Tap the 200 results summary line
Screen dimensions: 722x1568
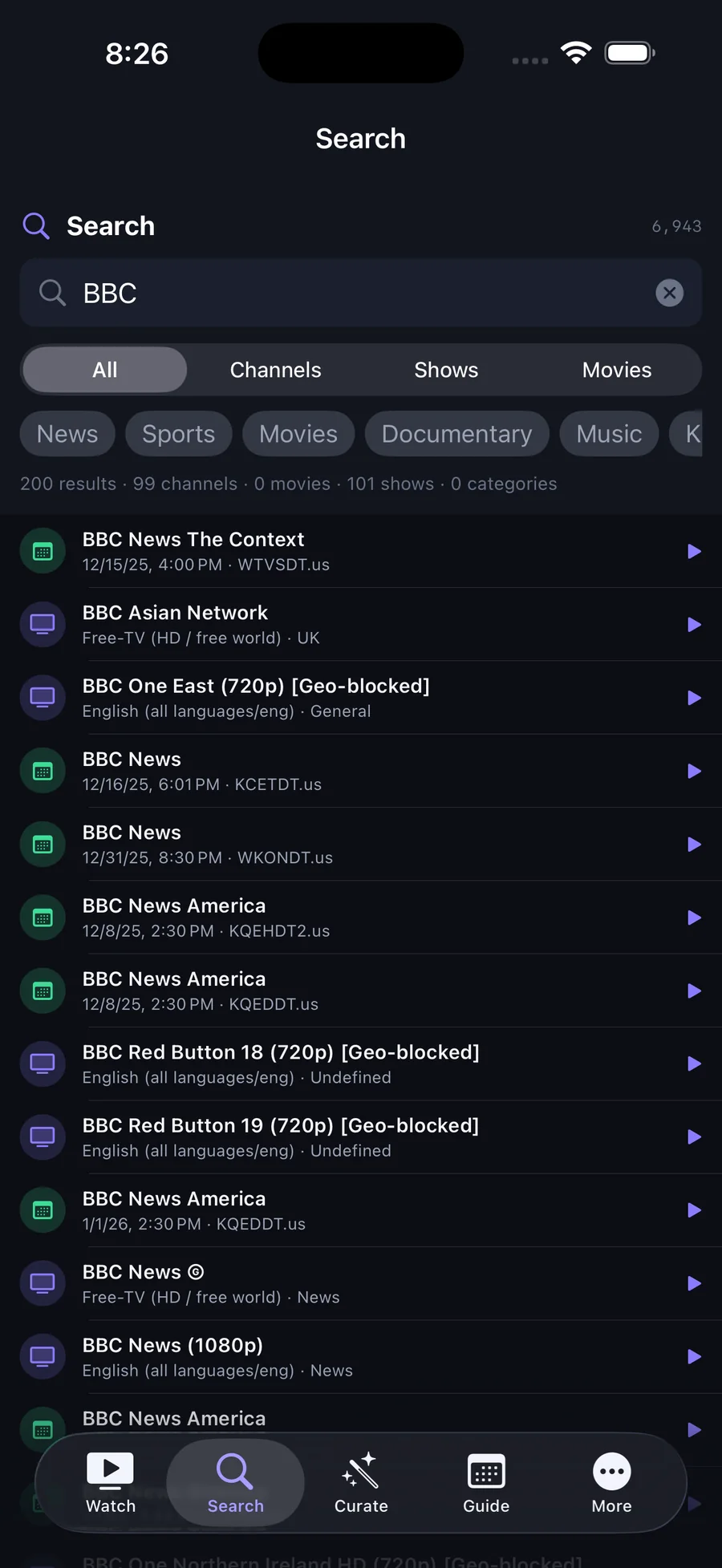coord(289,484)
